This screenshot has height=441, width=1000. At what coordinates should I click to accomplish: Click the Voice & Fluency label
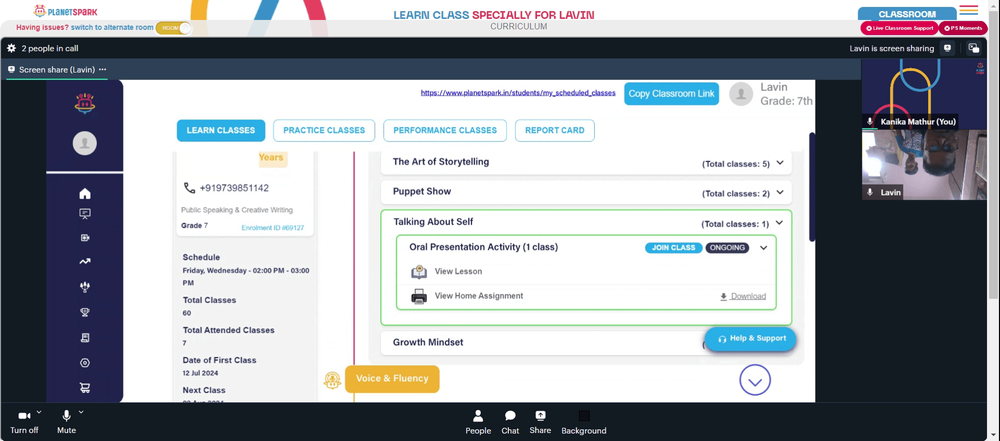[392, 379]
